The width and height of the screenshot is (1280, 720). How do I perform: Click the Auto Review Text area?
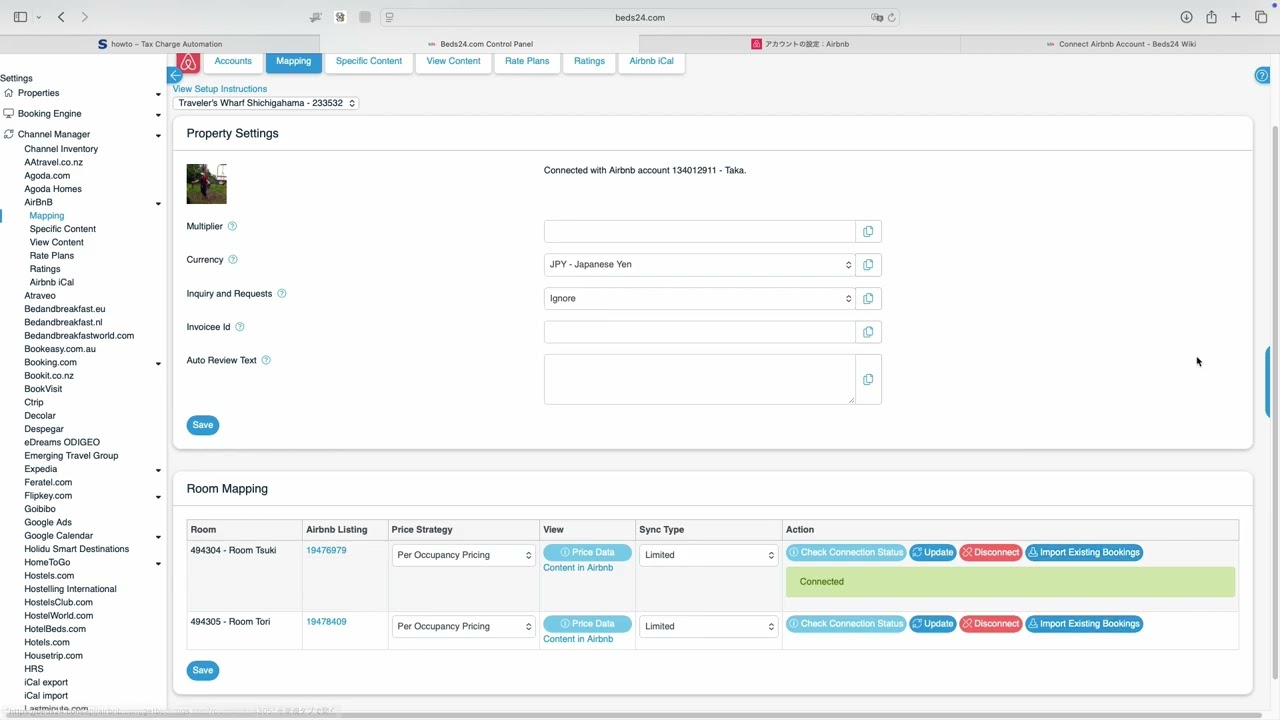[x=699, y=379]
